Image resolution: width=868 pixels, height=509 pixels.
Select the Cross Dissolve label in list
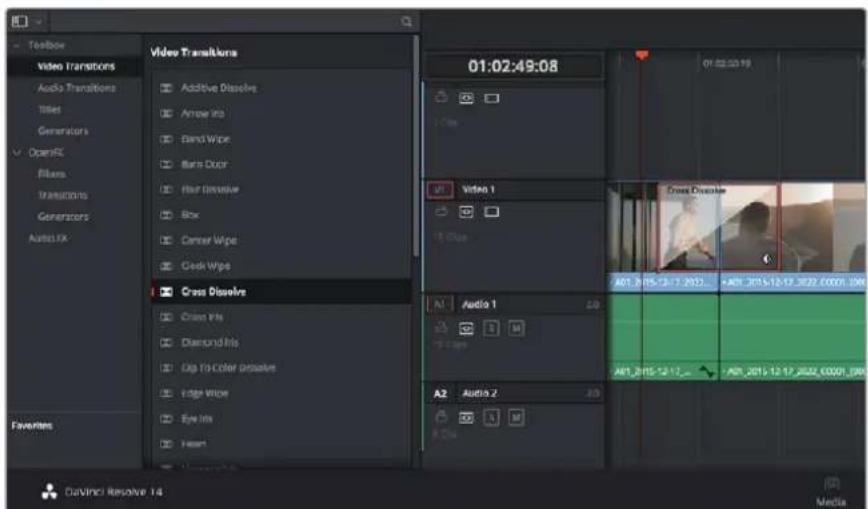pyautogui.click(x=214, y=292)
